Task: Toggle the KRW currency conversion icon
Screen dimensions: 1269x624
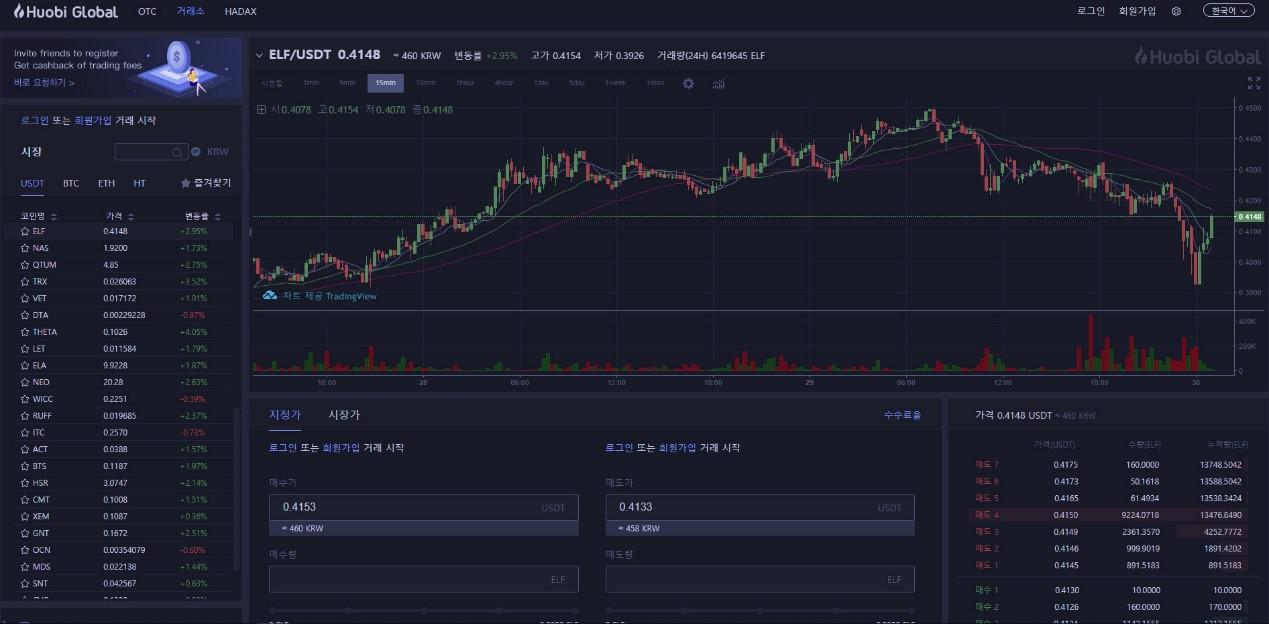Action: pyautogui.click(x=196, y=152)
